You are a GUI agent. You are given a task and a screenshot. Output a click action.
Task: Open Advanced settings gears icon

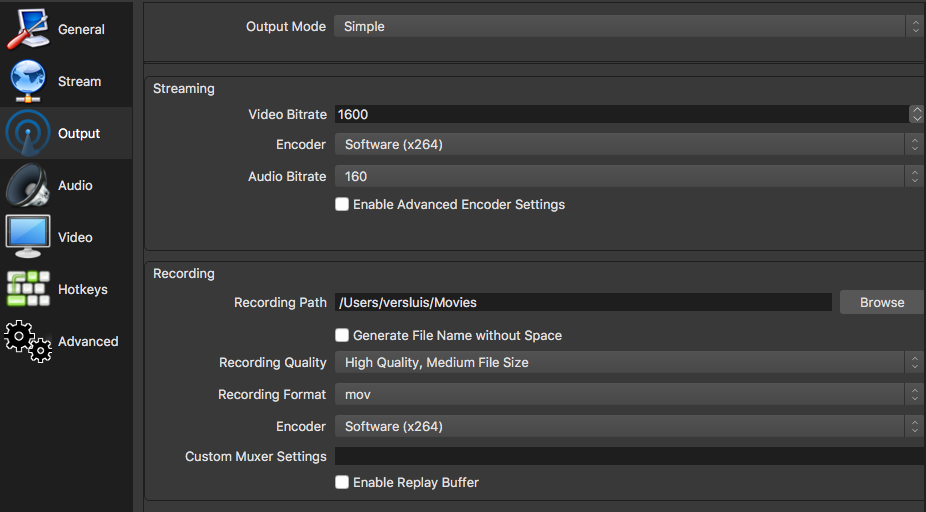point(28,341)
